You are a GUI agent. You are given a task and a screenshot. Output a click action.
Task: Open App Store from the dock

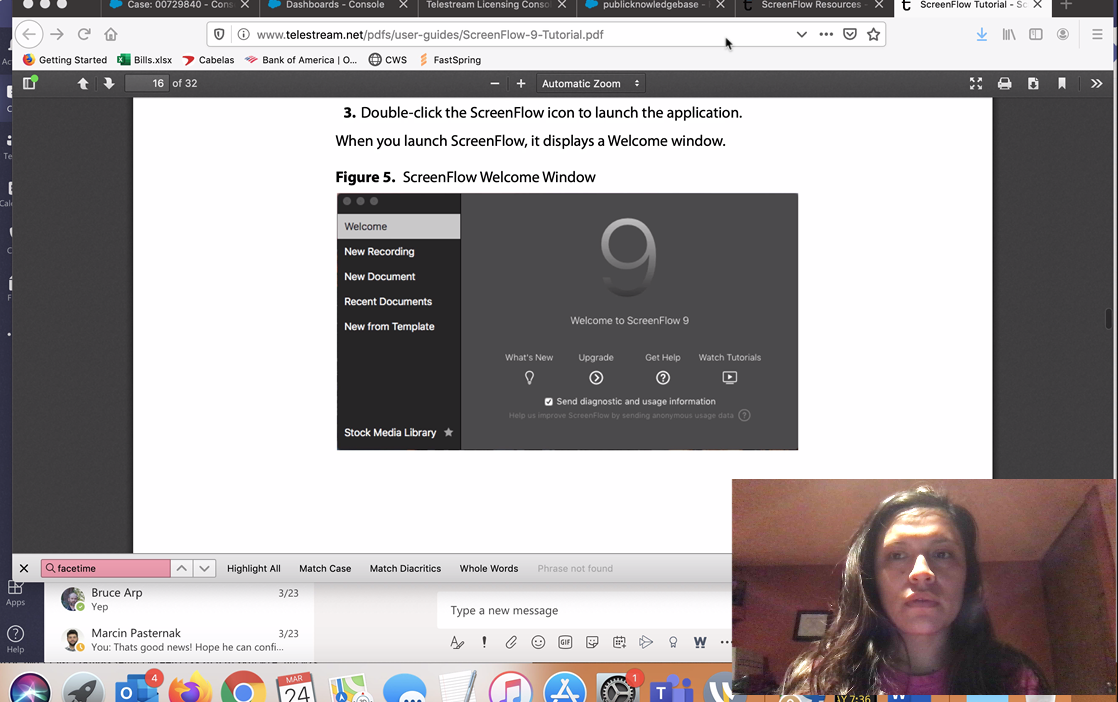(565, 690)
